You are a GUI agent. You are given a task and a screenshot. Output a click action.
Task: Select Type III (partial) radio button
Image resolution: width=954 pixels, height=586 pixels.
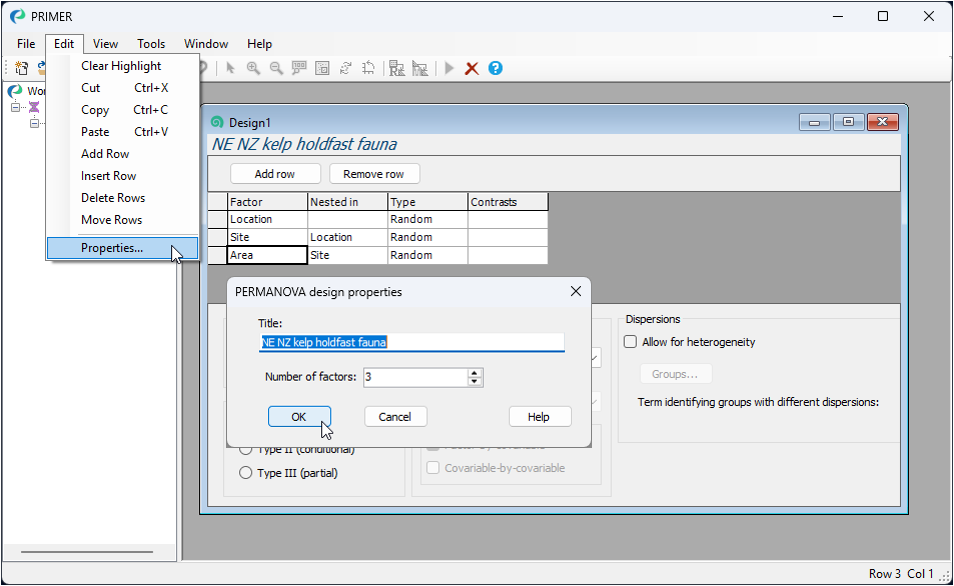pos(246,473)
